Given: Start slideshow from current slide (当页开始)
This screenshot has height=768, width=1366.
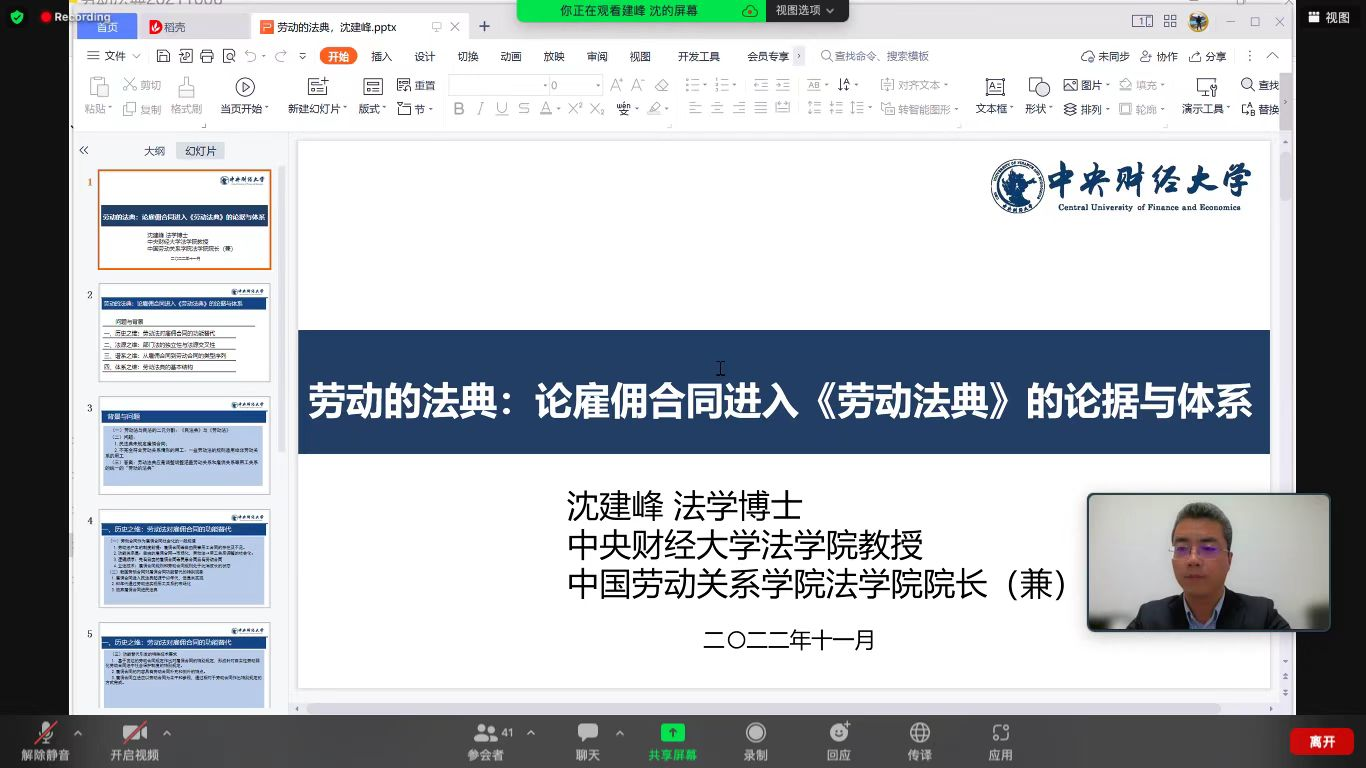Looking at the screenshot, I should point(245,88).
